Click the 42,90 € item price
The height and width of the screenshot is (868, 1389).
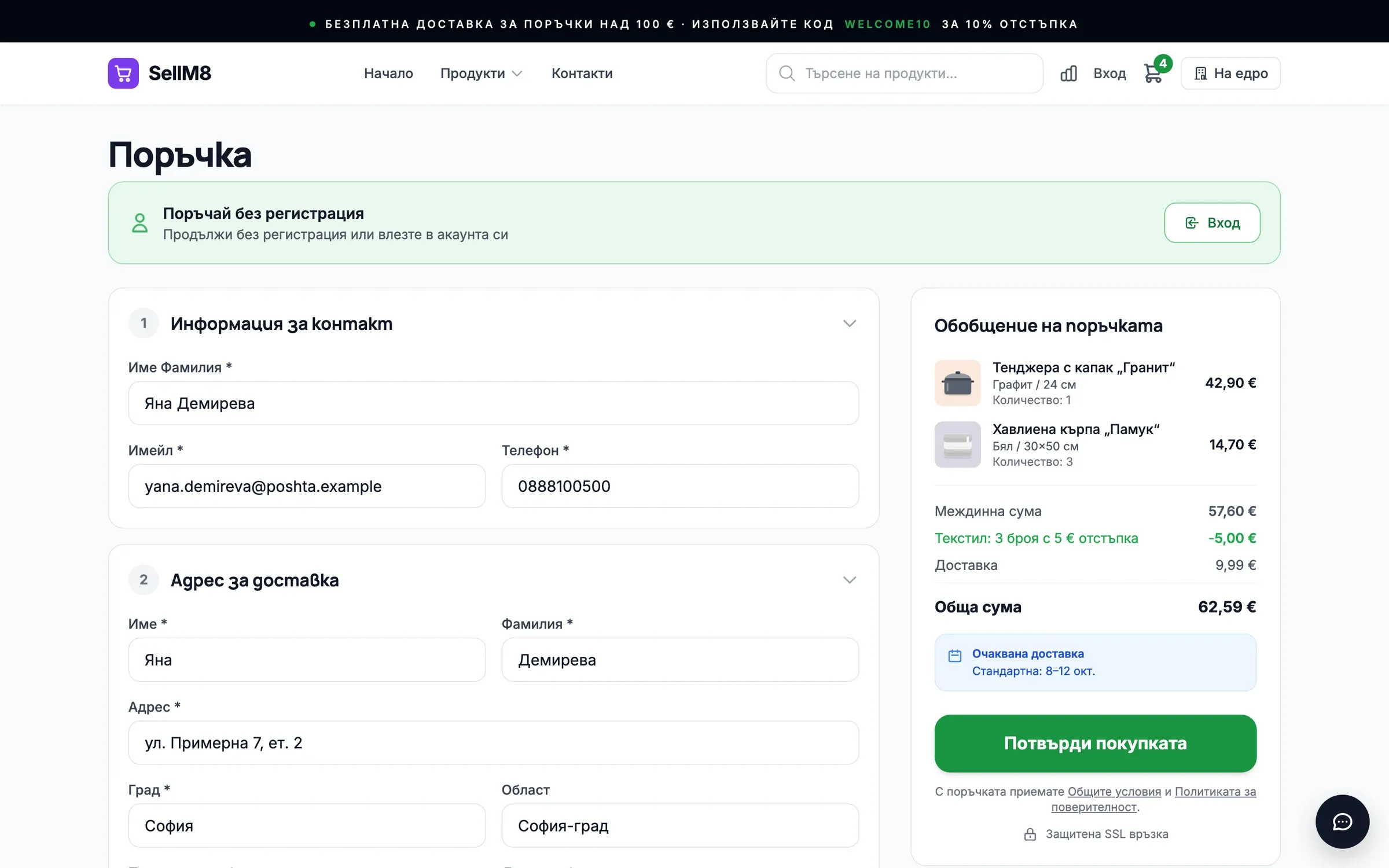coord(1230,383)
